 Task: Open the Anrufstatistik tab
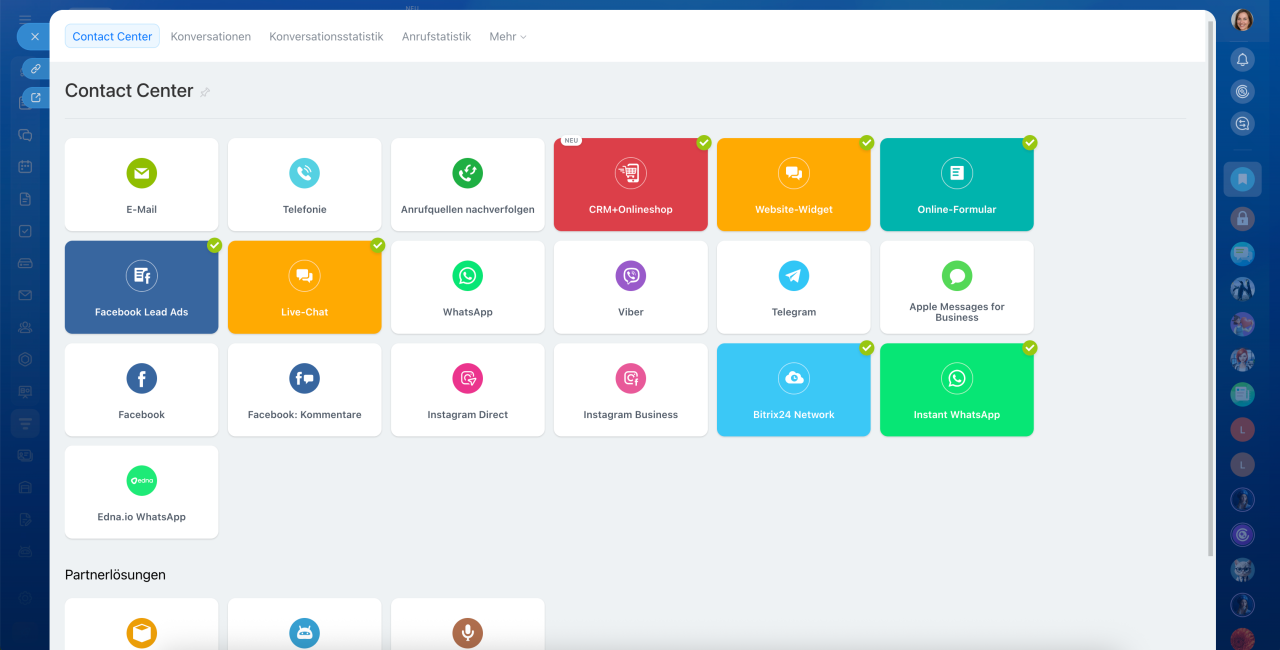(436, 36)
